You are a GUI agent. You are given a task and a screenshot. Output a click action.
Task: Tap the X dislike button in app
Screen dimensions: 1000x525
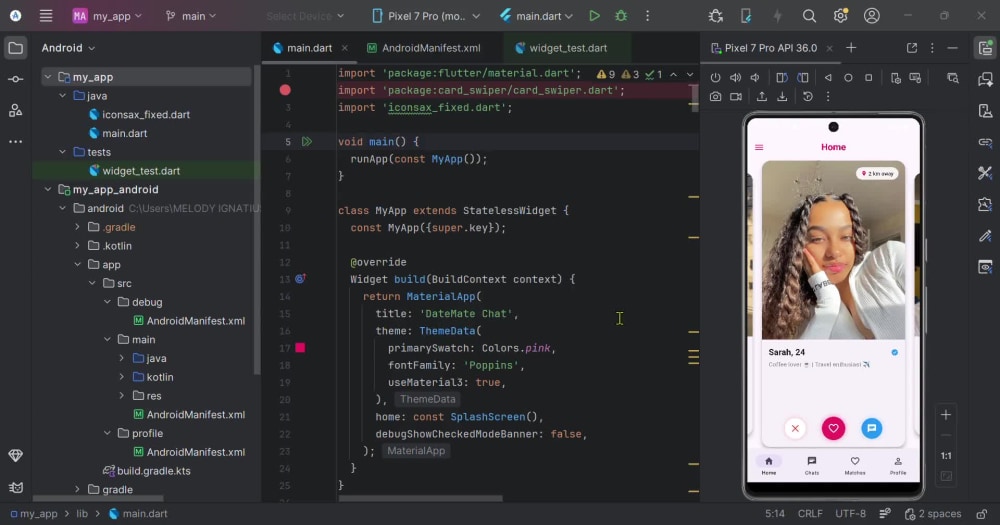795,428
